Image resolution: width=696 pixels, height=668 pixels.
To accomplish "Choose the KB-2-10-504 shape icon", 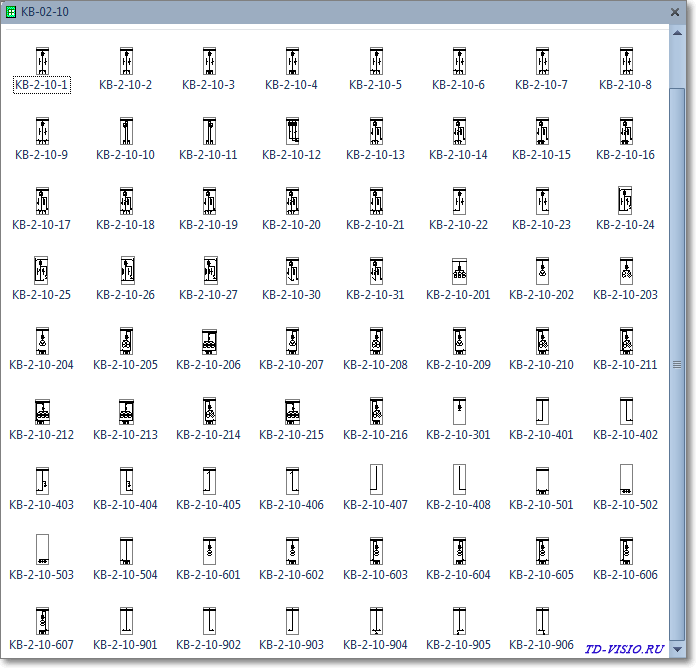I will tap(126, 550).
